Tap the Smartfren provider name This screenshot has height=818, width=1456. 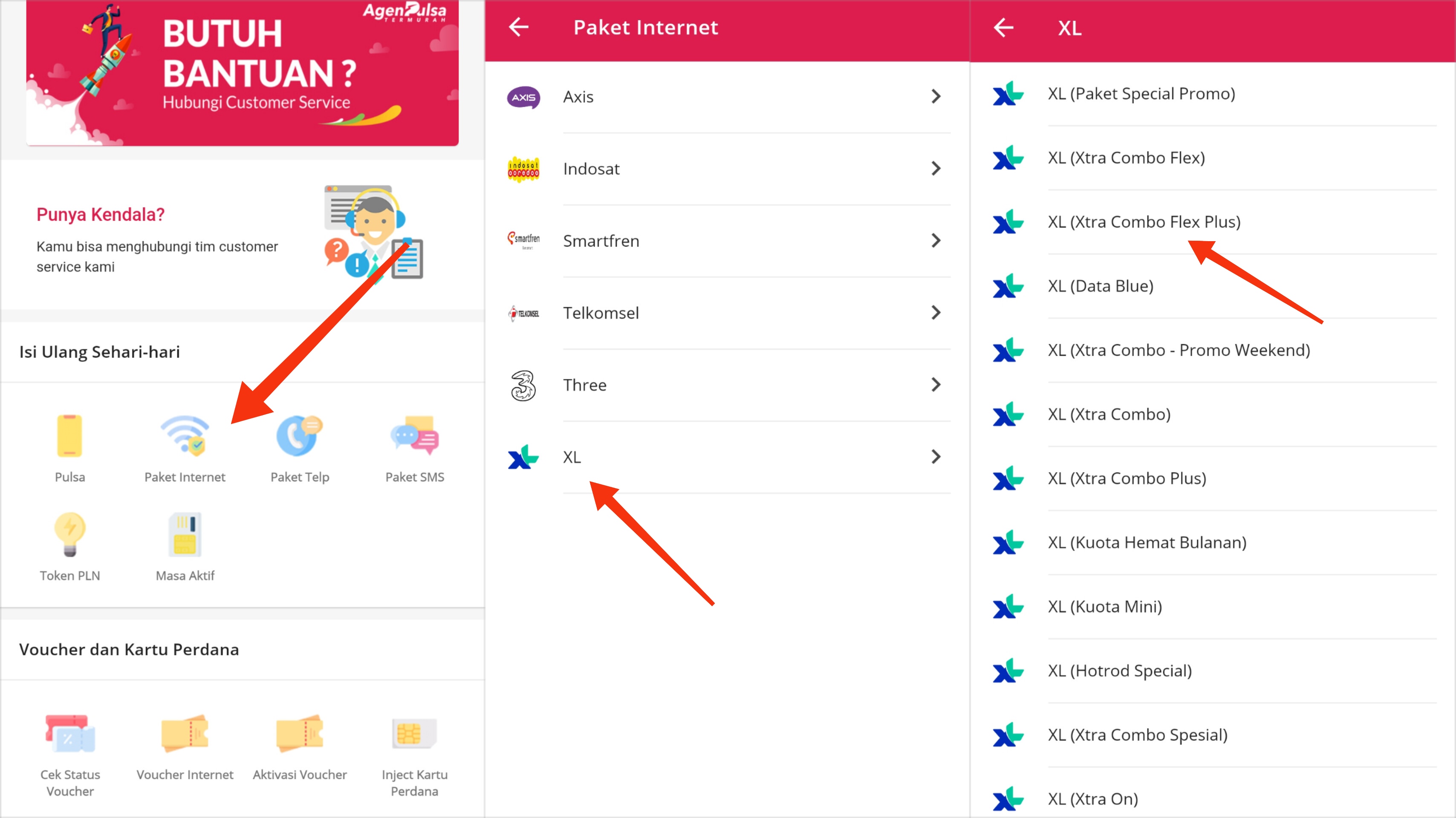[601, 241]
